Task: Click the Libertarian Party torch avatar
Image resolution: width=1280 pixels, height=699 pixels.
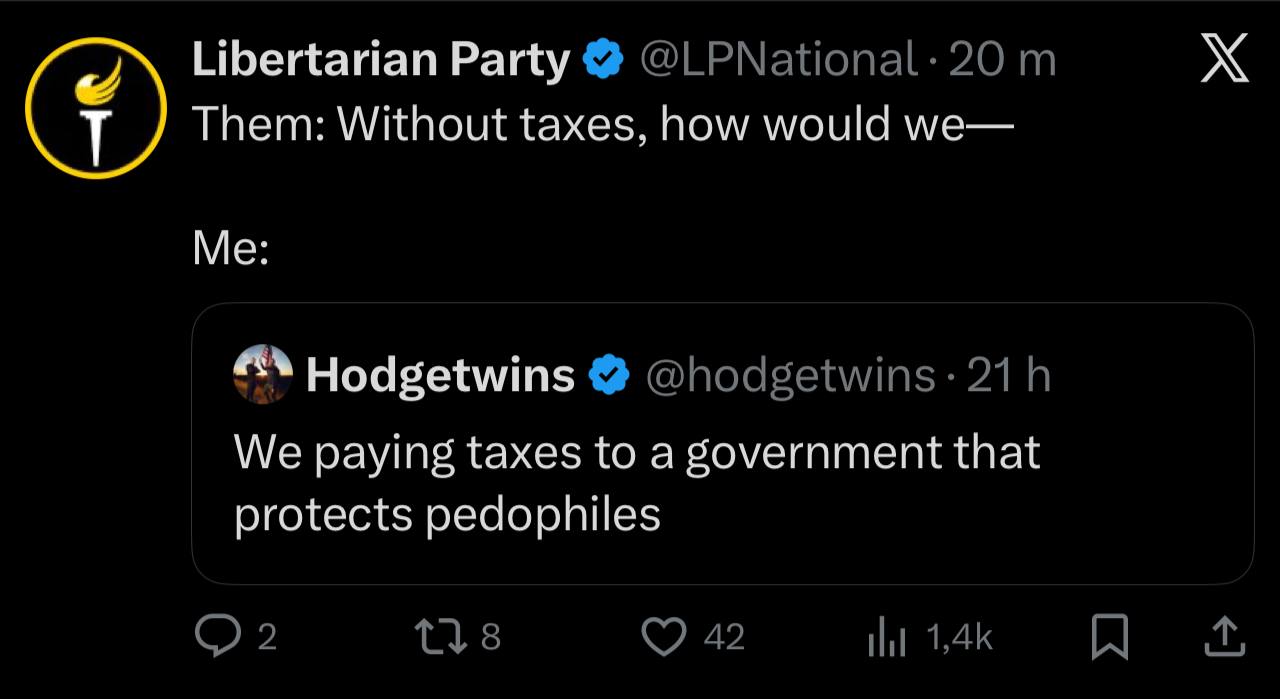Action: pos(95,107)
